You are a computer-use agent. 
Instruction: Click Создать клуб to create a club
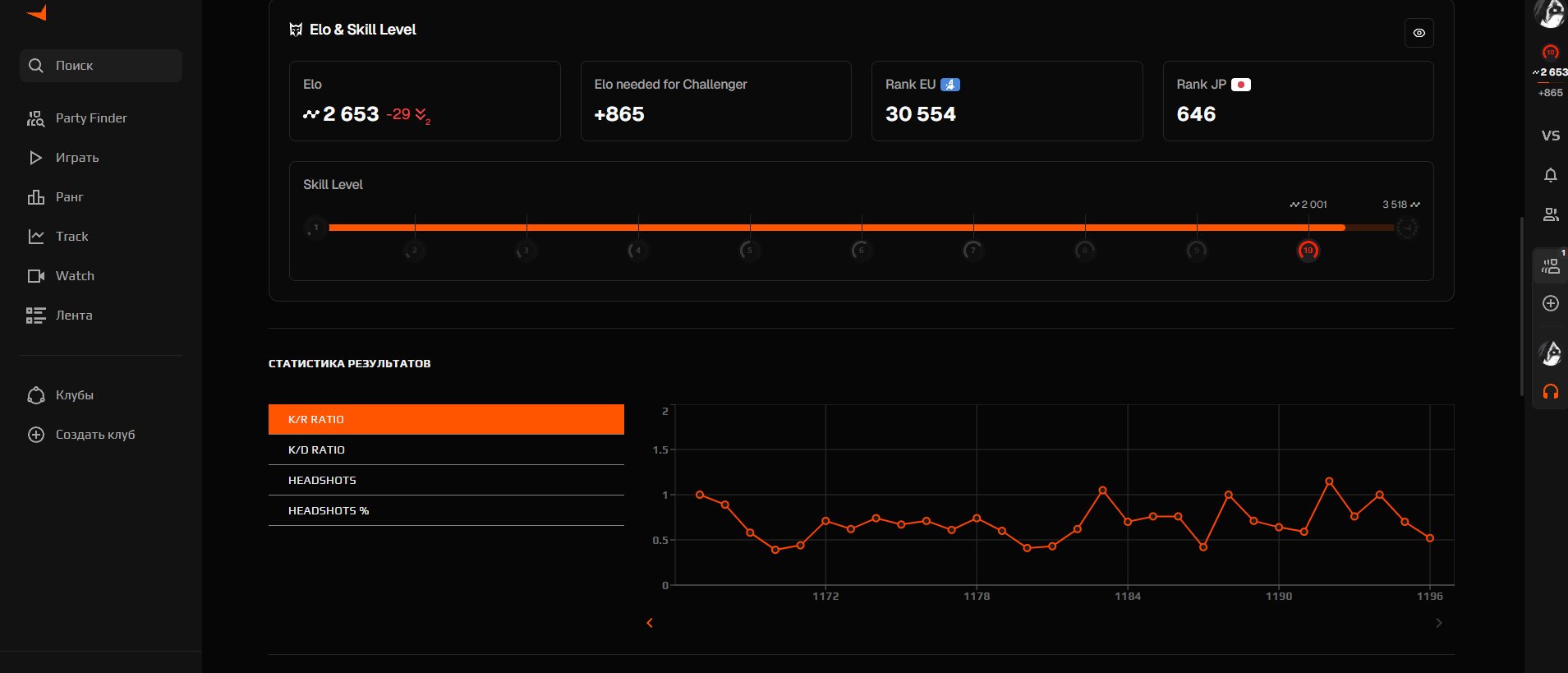pos(94,435)
